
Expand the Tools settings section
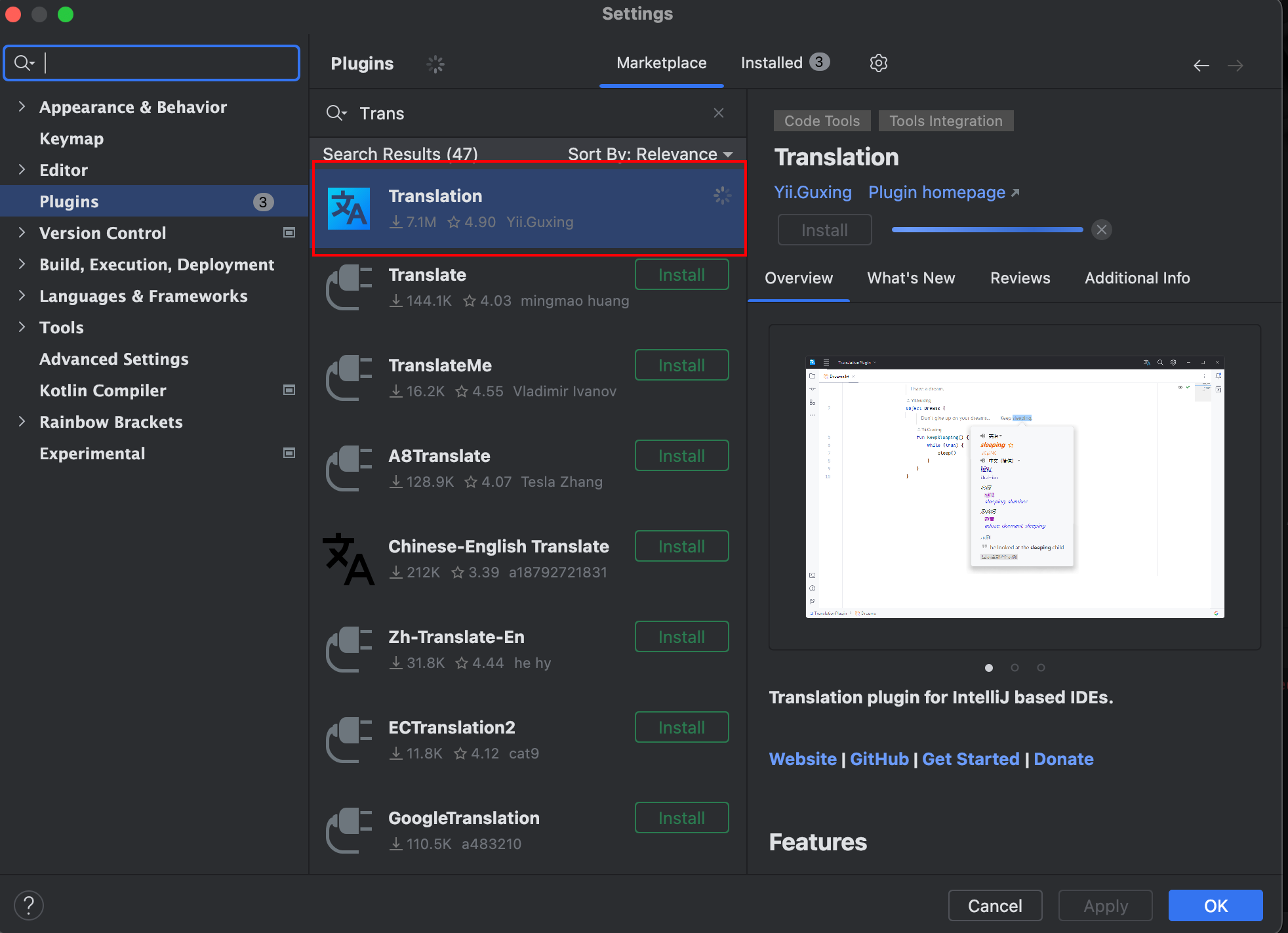click(22, 327)
